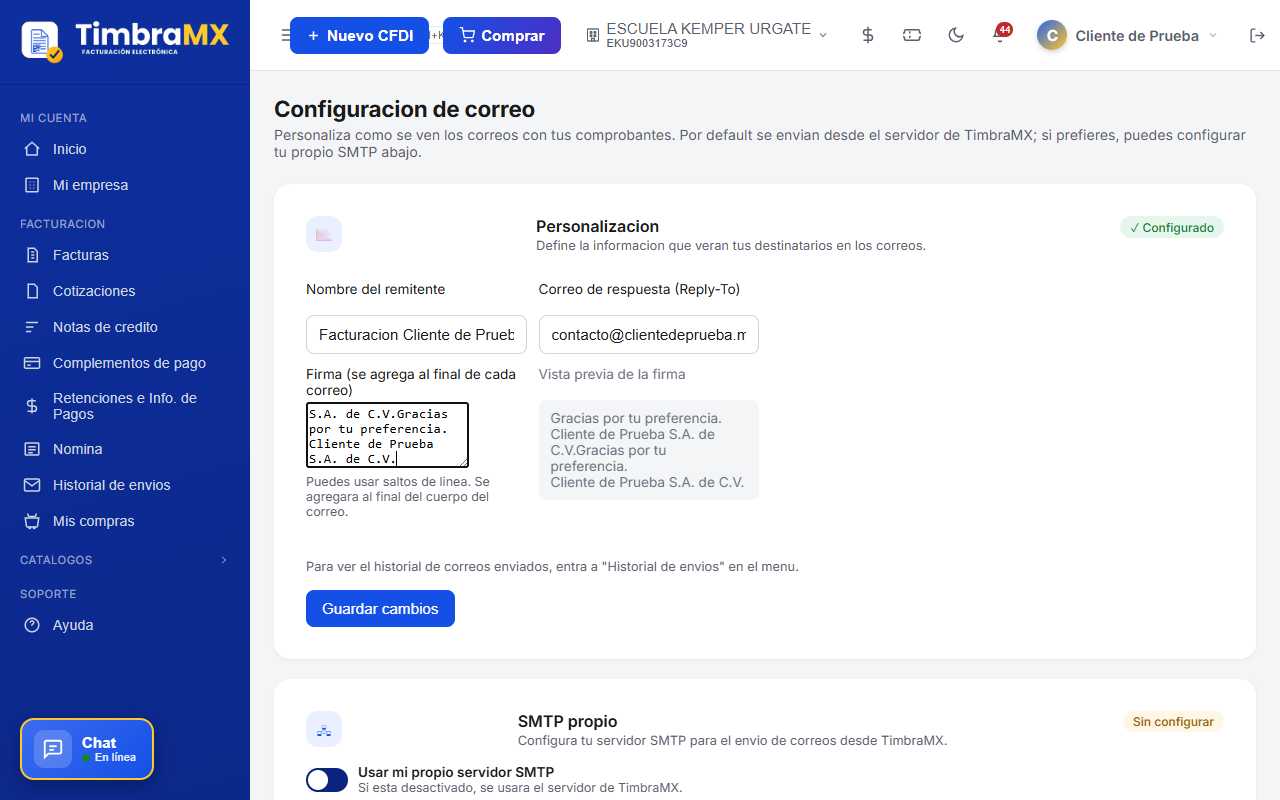Click the Firma textarea
The width and height of the screenshot is (1280, 800).
(387, 435)
